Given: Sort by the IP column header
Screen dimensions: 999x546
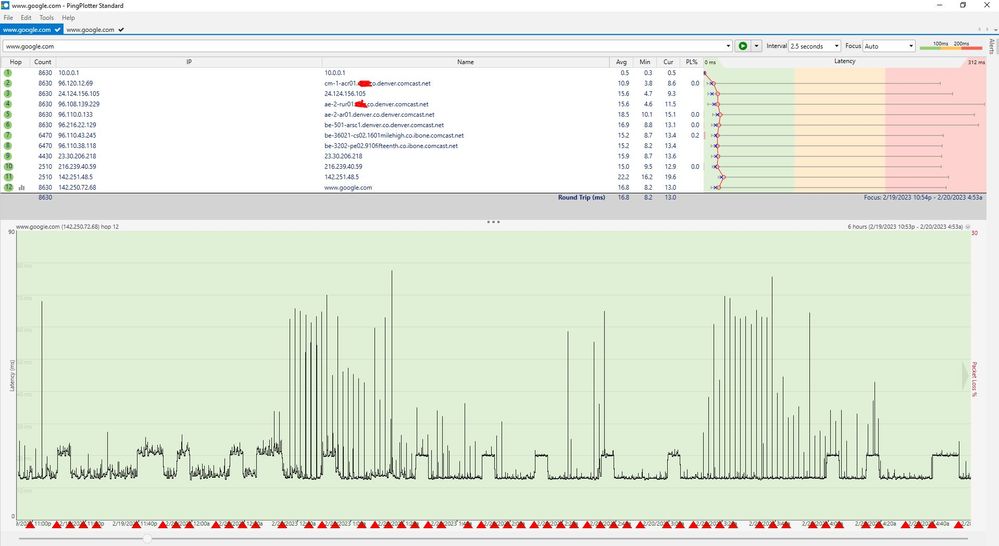Looking at the screenshot, I should 189,62.
